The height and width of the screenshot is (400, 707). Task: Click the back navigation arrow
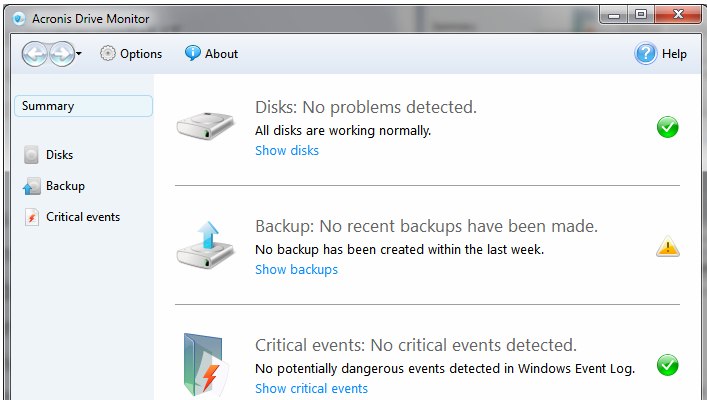coord(35,54)
